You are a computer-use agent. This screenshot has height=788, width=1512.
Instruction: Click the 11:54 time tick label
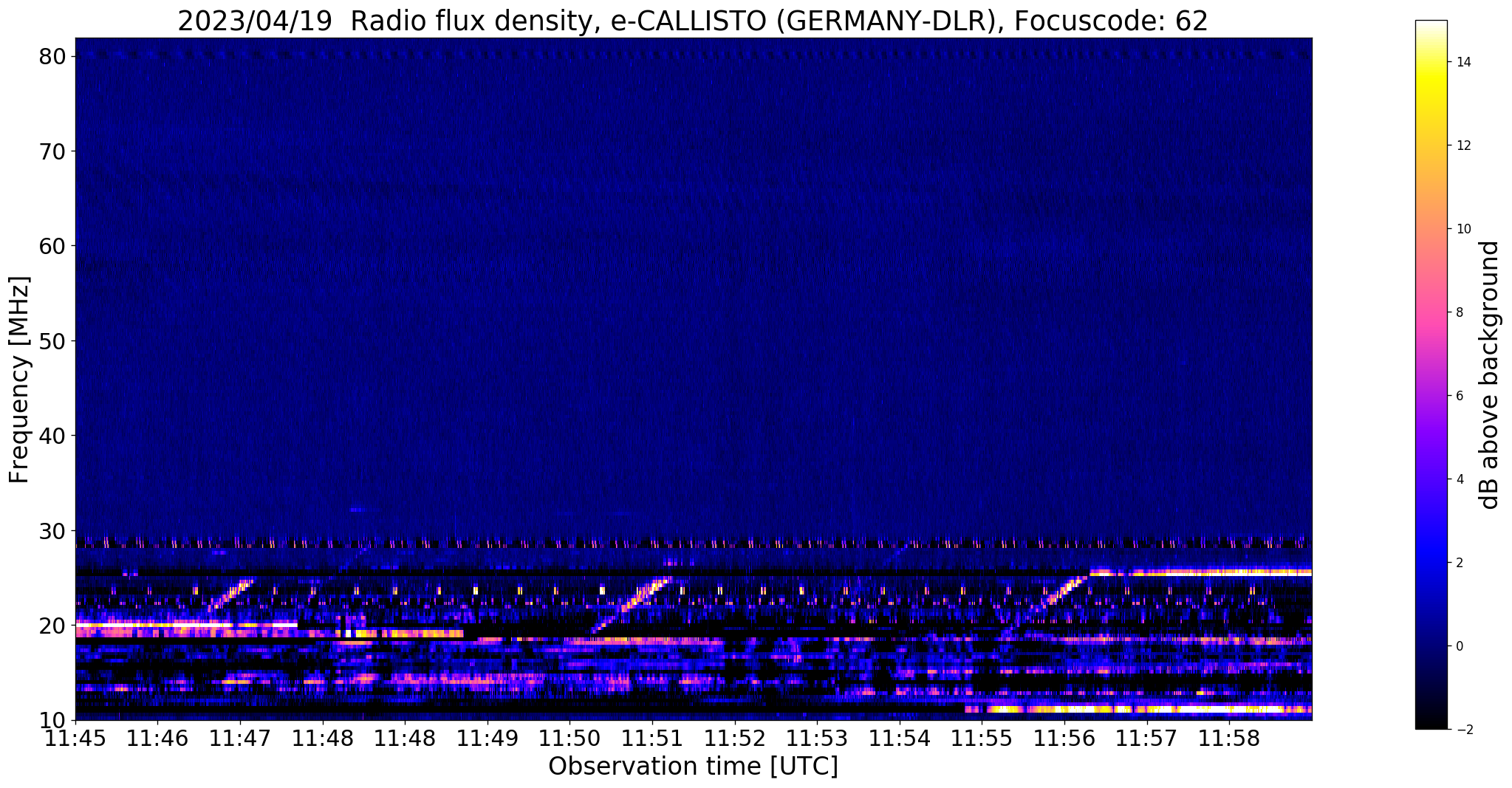coord(900,739)
